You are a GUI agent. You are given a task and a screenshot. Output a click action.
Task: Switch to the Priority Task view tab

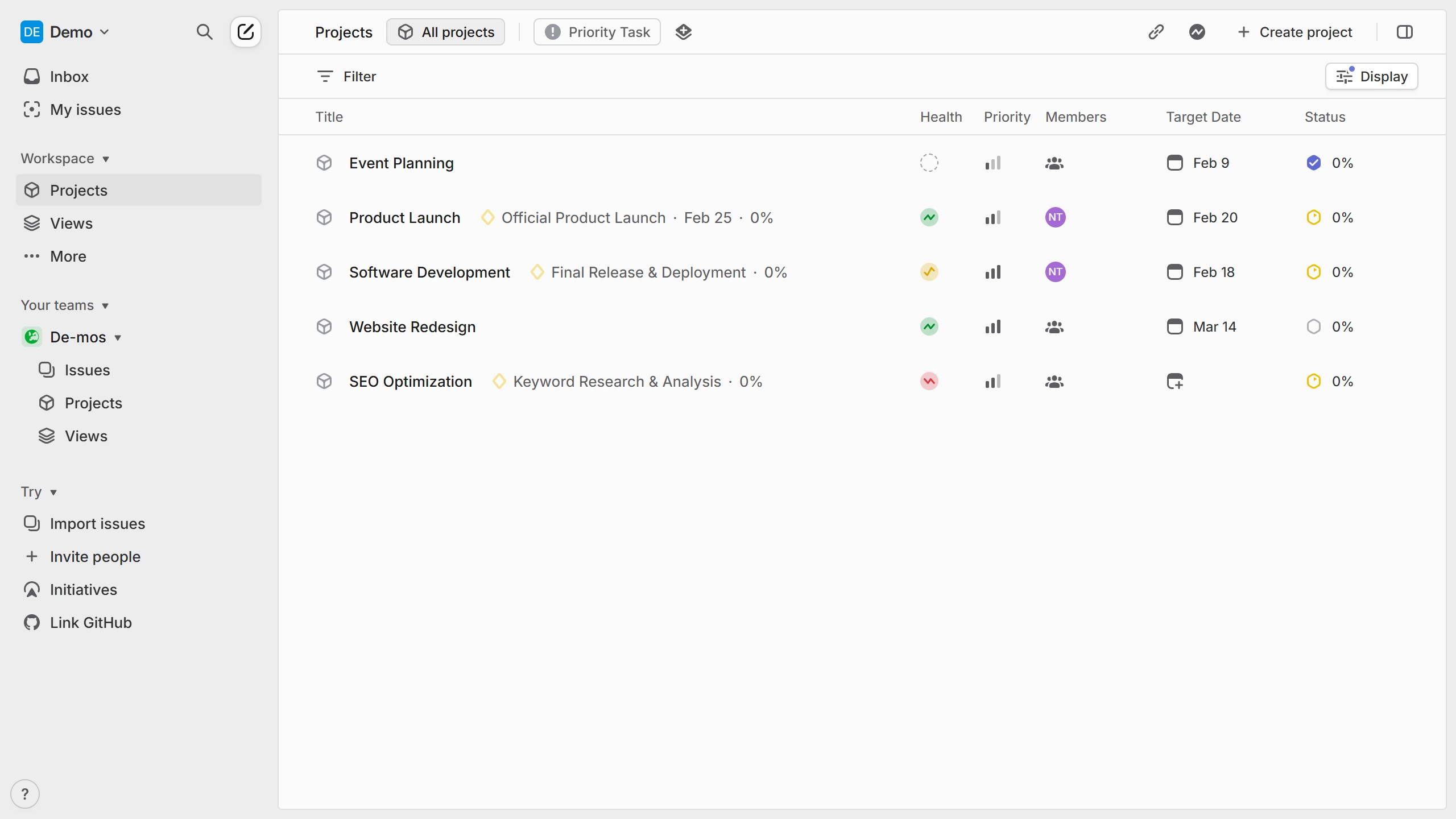597,32
